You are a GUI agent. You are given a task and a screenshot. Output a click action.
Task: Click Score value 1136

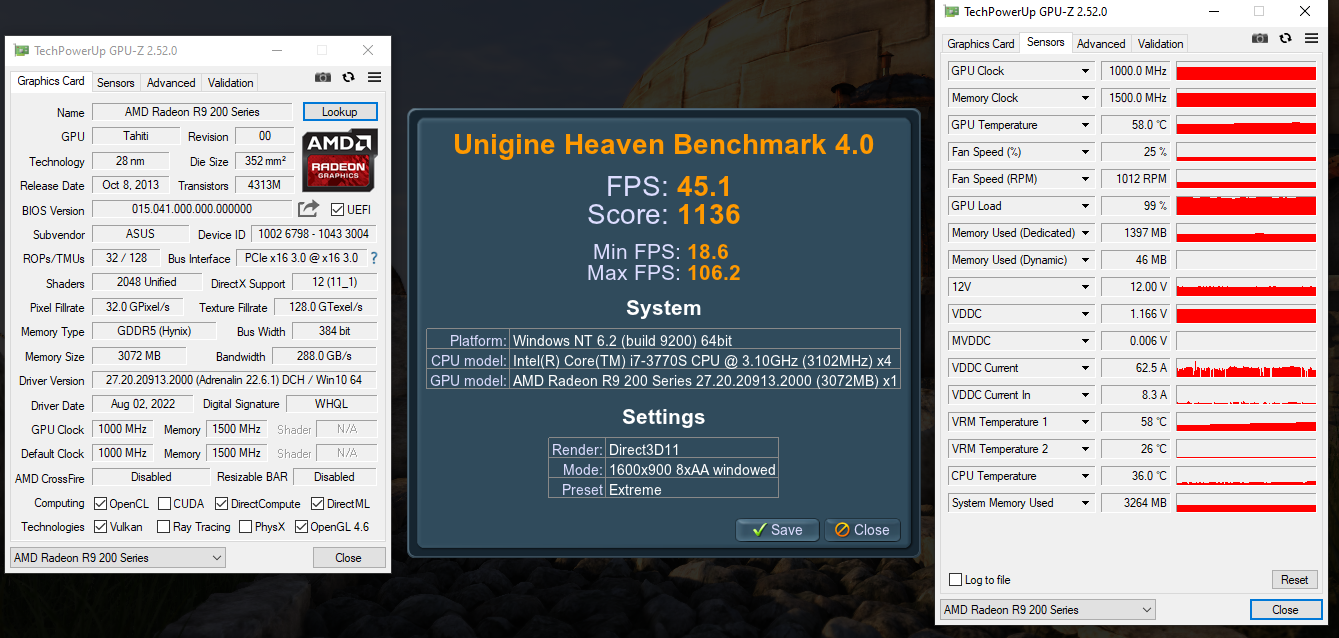tap(709, 214)
